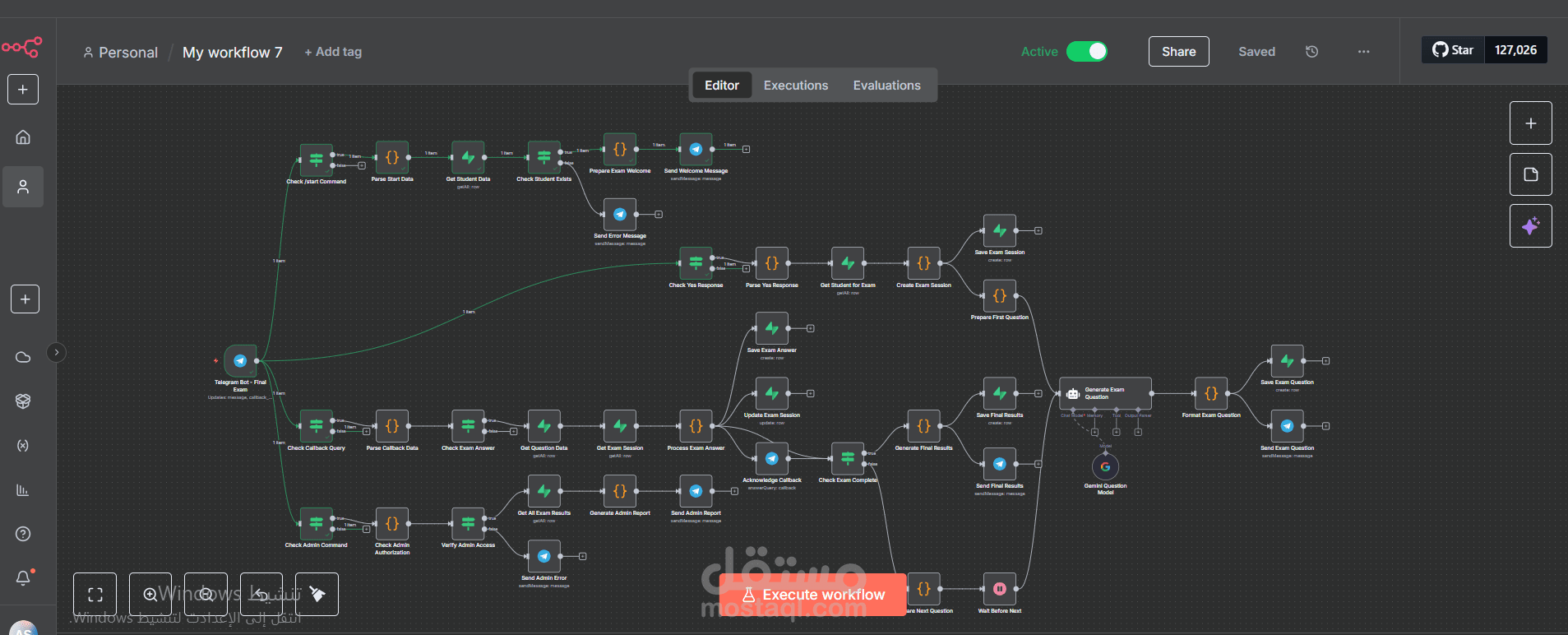Select the Wait Before Next node
This screenshot has height=635, width=1568.
(x=1000, y=589)
